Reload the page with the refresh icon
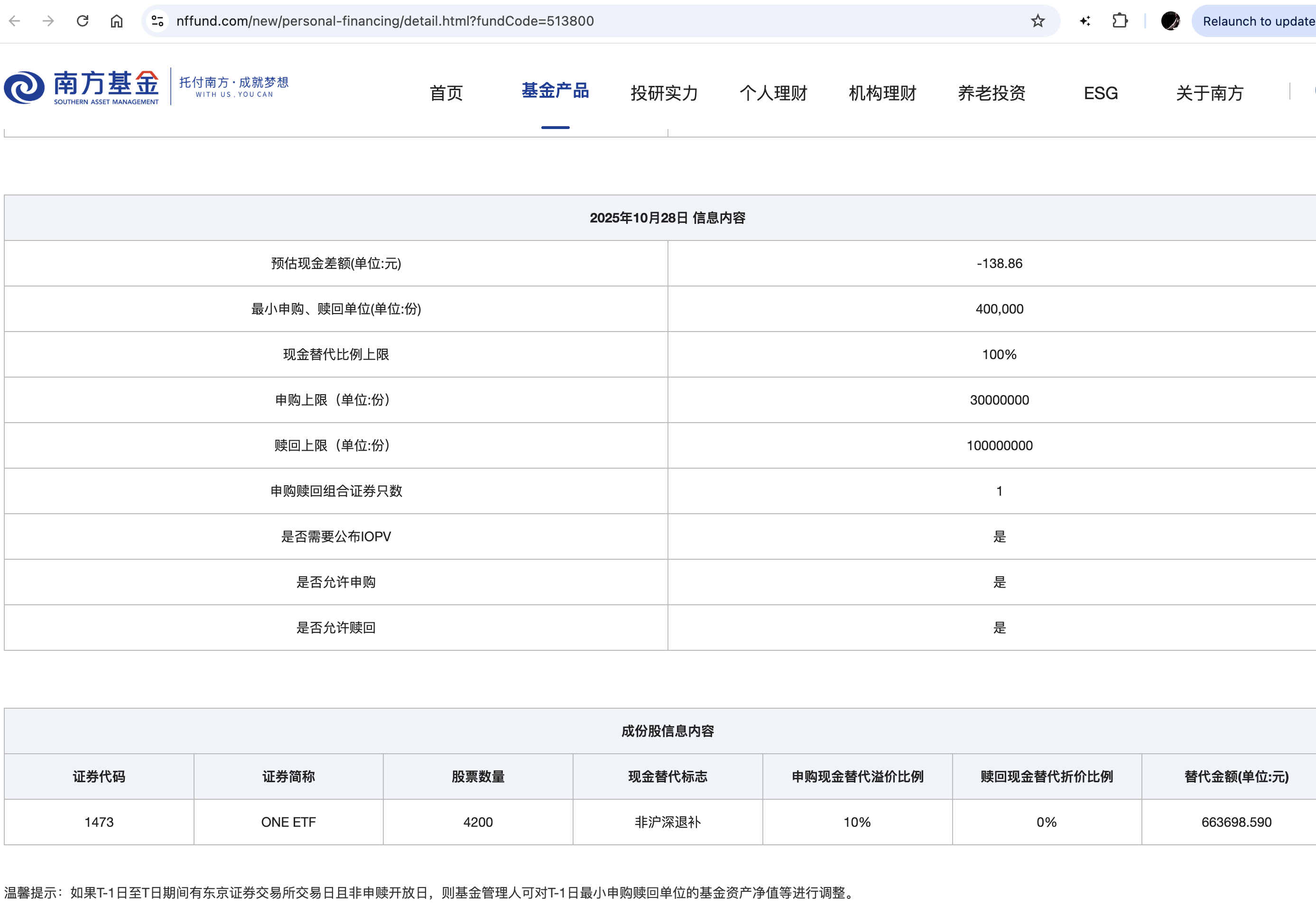The image size is (1316, 906). pos(83,21)
